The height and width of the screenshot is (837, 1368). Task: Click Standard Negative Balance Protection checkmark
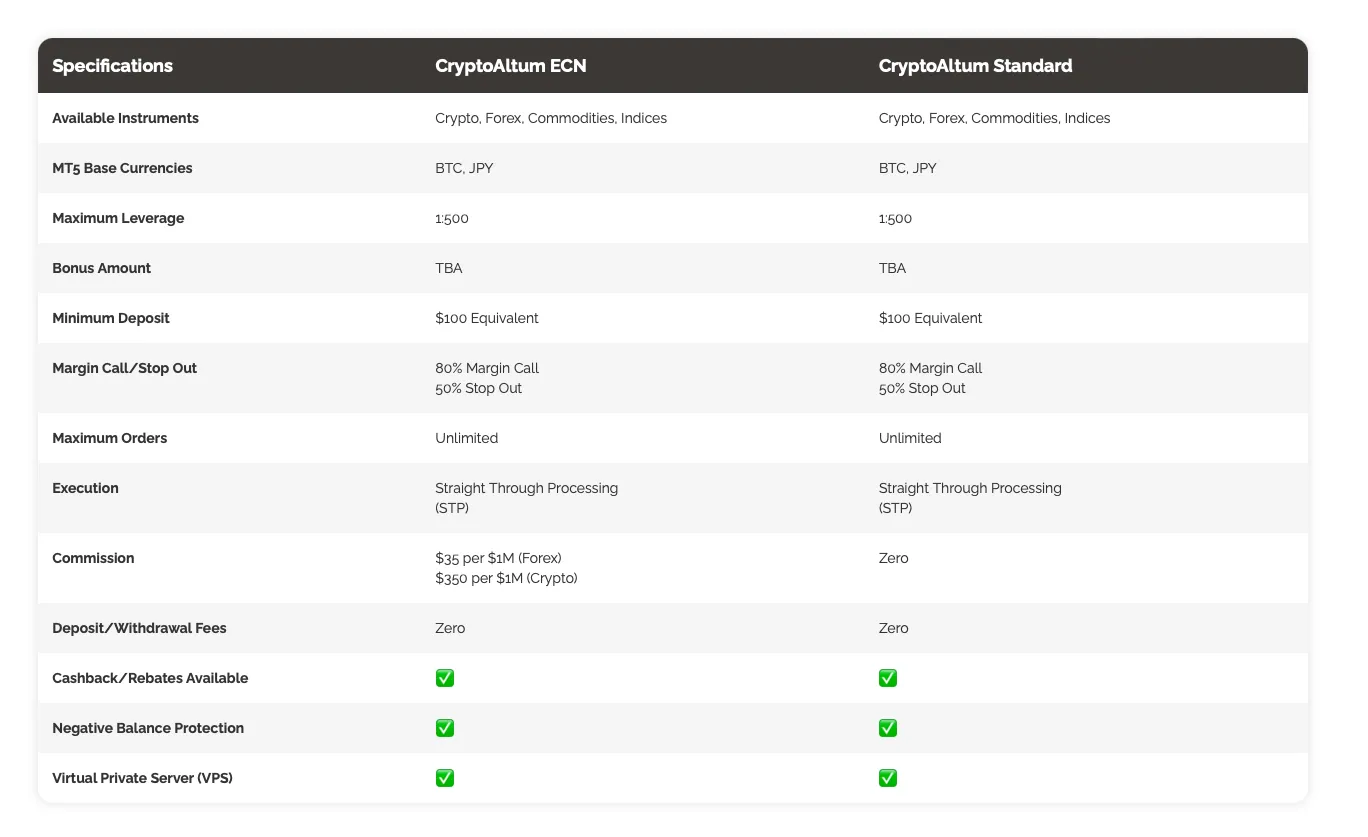(x=888, y=728)
